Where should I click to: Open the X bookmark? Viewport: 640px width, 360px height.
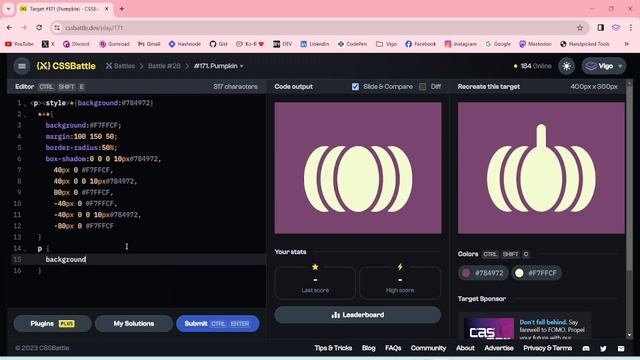48,44
